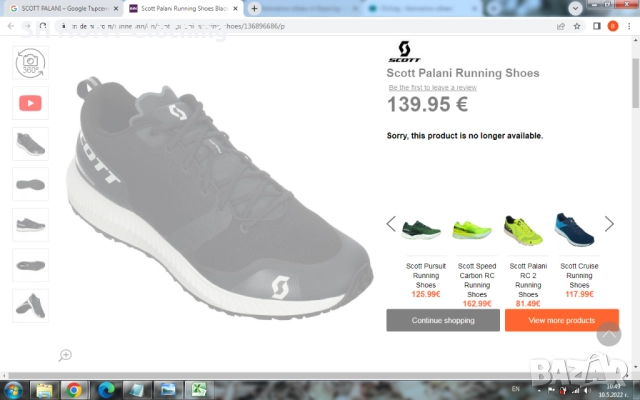This screenshot has width=640, height=400.
Task: Select the shoe sole thumbnail image
Action: click(30, 184)
